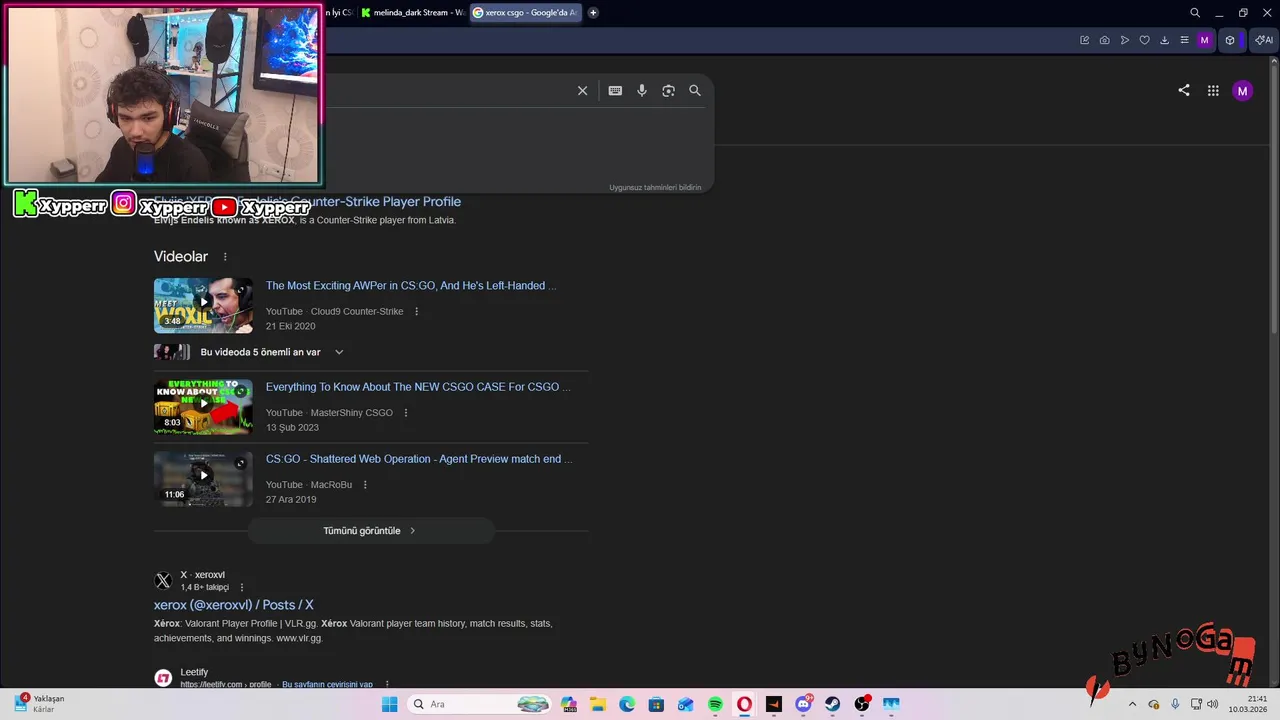Click 'Tümünü görüntüle' button
The height and width of the screenshot is (720, 1280).
pos(370,531)
